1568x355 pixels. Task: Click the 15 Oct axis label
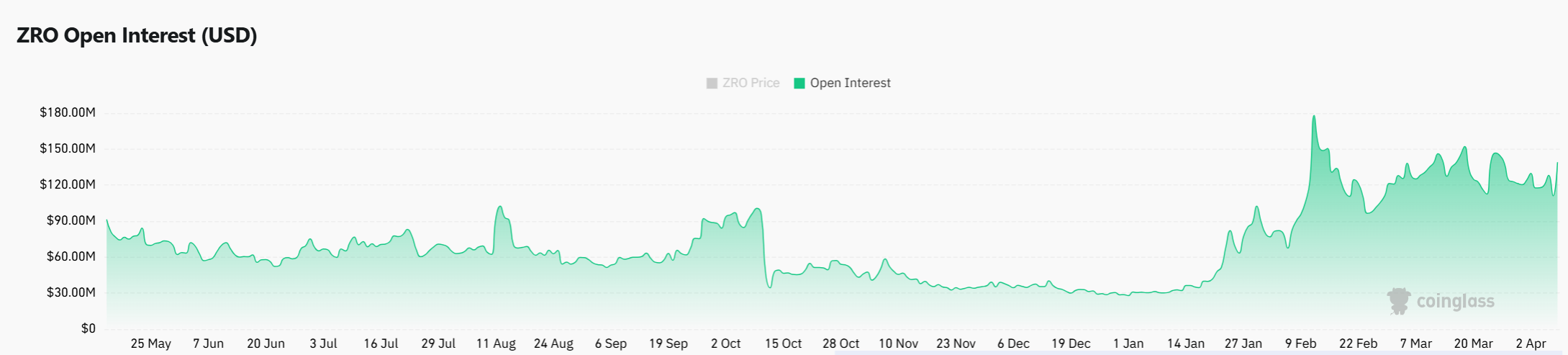coord(783,343)
